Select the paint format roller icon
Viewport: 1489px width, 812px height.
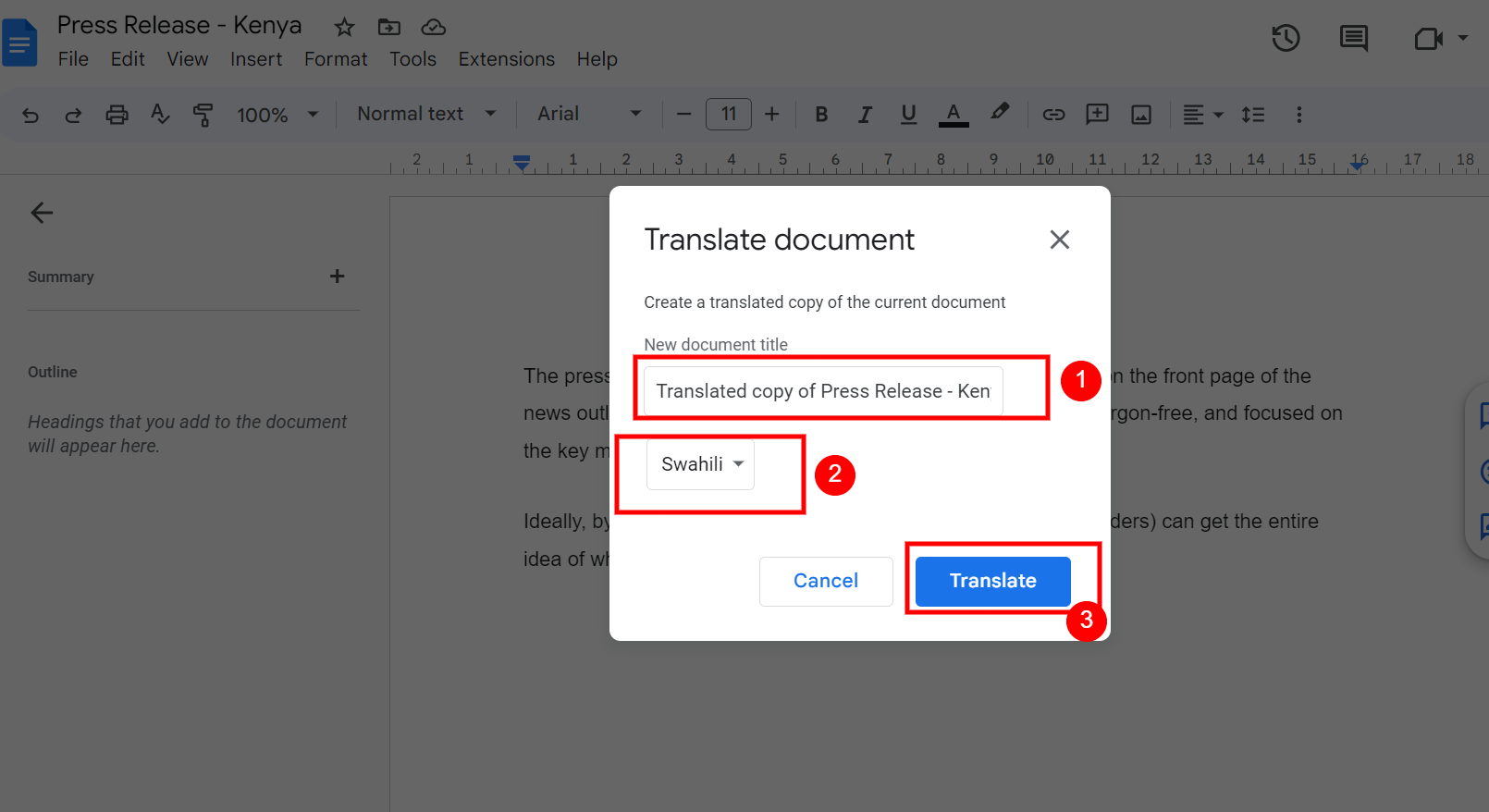(203, 115)
